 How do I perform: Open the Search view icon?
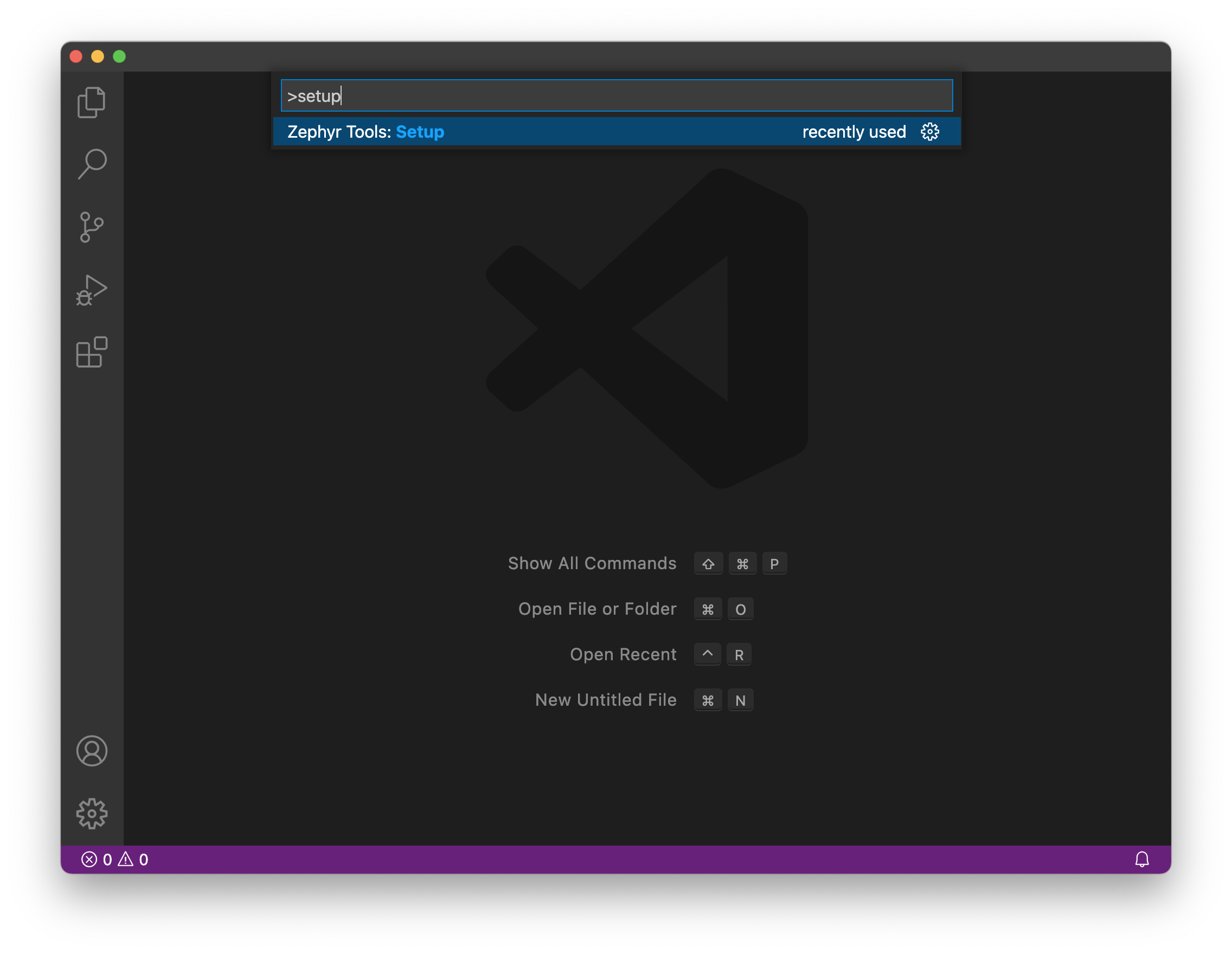92,164
